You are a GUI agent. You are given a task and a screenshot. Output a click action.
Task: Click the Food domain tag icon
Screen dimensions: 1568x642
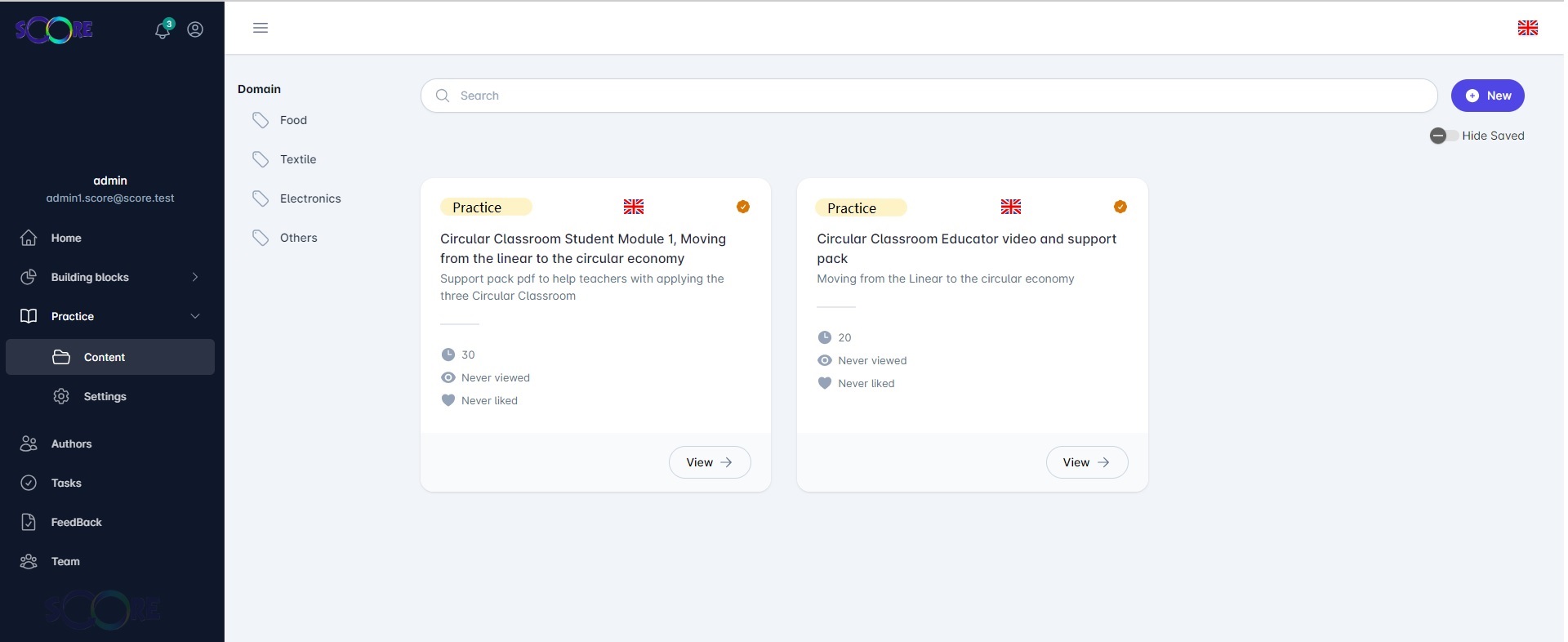coord(261,120)
